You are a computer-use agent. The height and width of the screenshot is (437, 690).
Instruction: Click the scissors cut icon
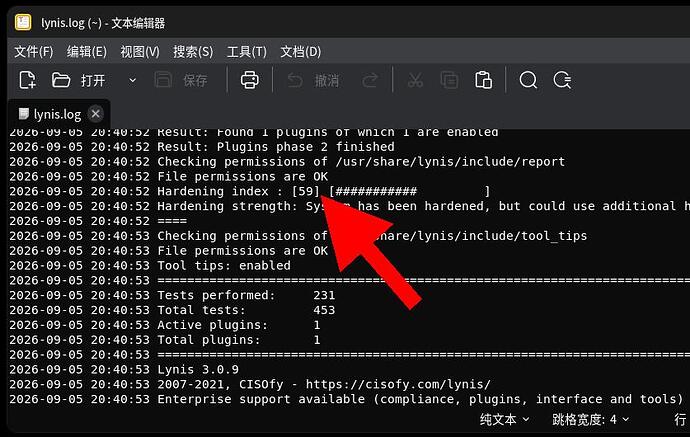415,80
